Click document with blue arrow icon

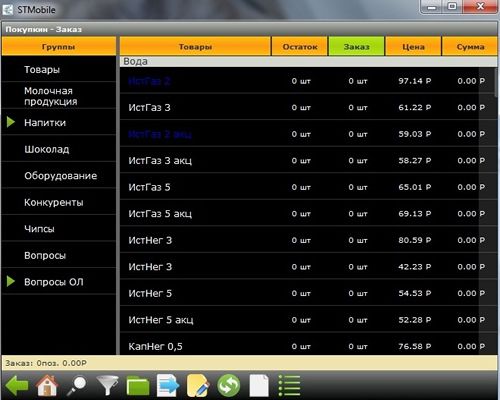(168, 385)
